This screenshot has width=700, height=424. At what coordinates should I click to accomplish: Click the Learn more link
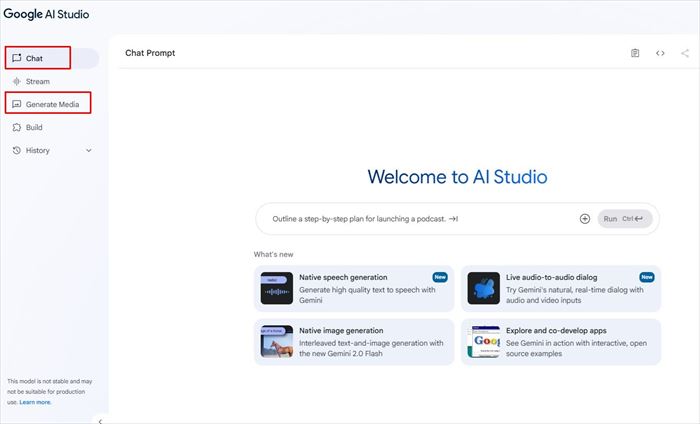(x=35, y=402)
